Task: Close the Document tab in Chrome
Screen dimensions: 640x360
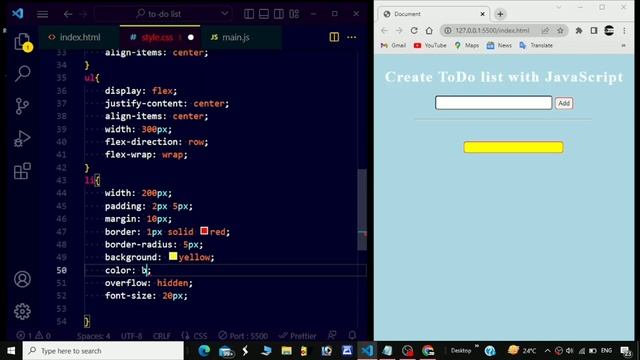Action: (x=482, y=14)
